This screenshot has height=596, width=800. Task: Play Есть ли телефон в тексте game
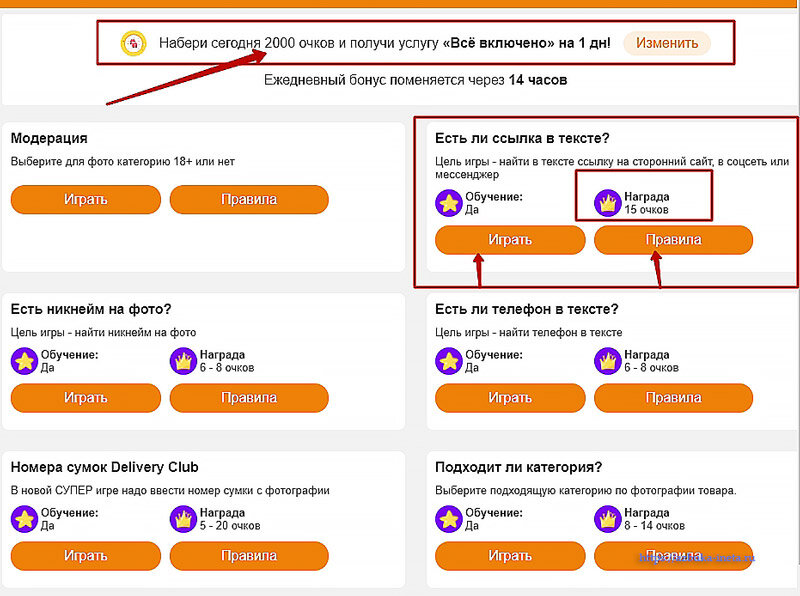pyautogui.click(x=510, y=398)
